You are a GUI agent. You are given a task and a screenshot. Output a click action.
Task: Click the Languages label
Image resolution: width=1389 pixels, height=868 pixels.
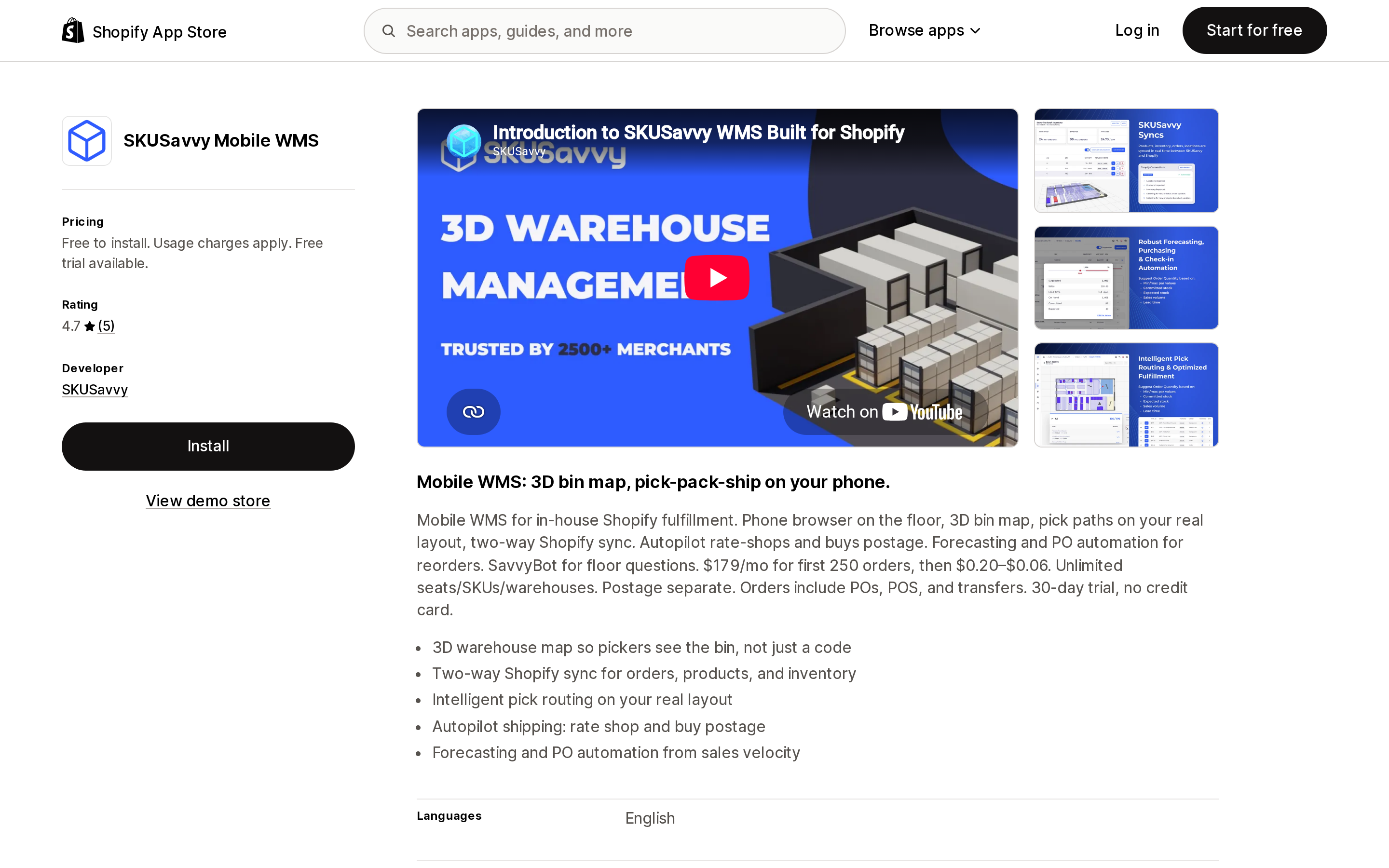[449, 816]
